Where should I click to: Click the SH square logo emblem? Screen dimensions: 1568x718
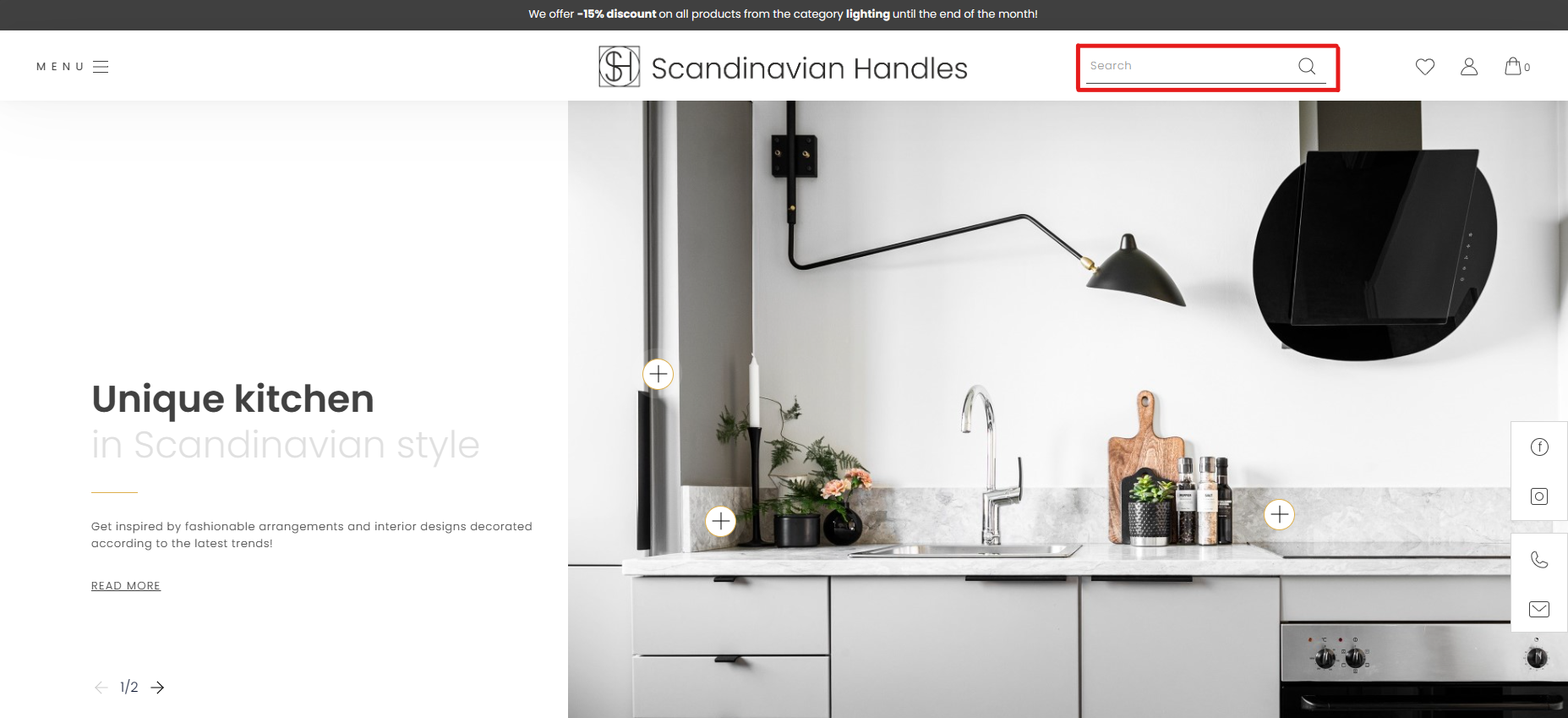tap(619, 67)
